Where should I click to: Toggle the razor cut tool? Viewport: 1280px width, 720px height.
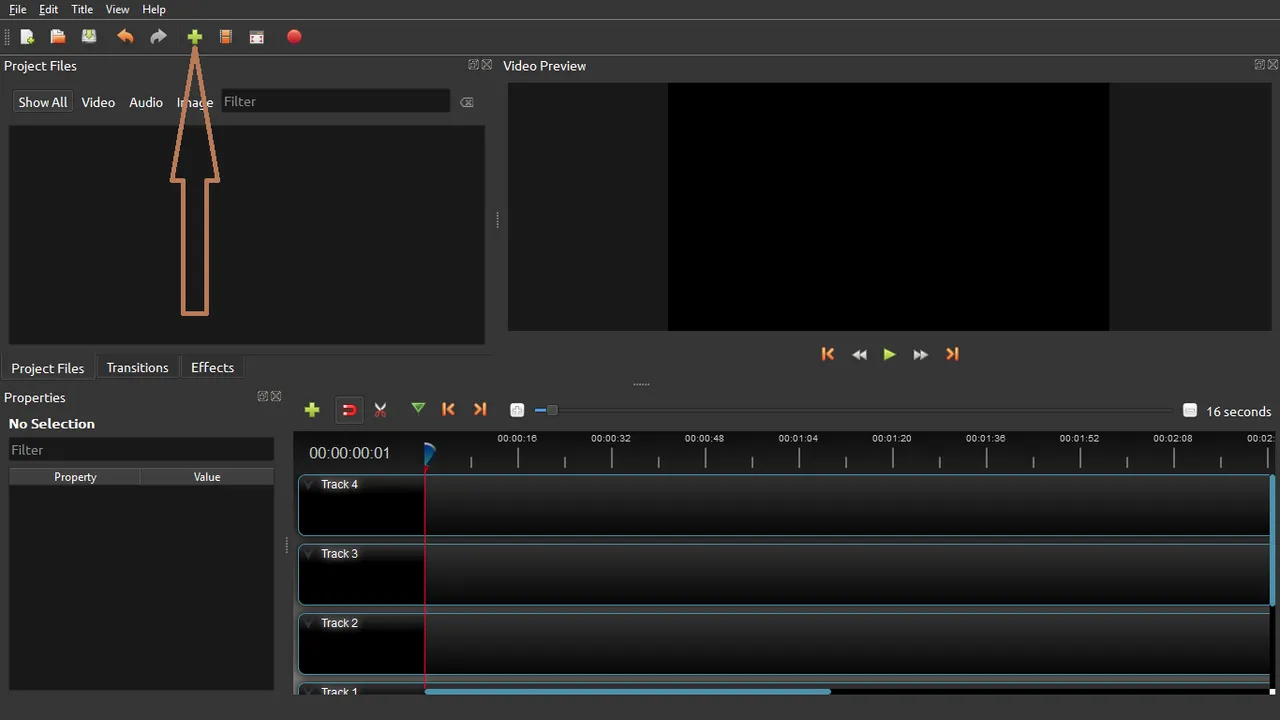coord(380,410)
